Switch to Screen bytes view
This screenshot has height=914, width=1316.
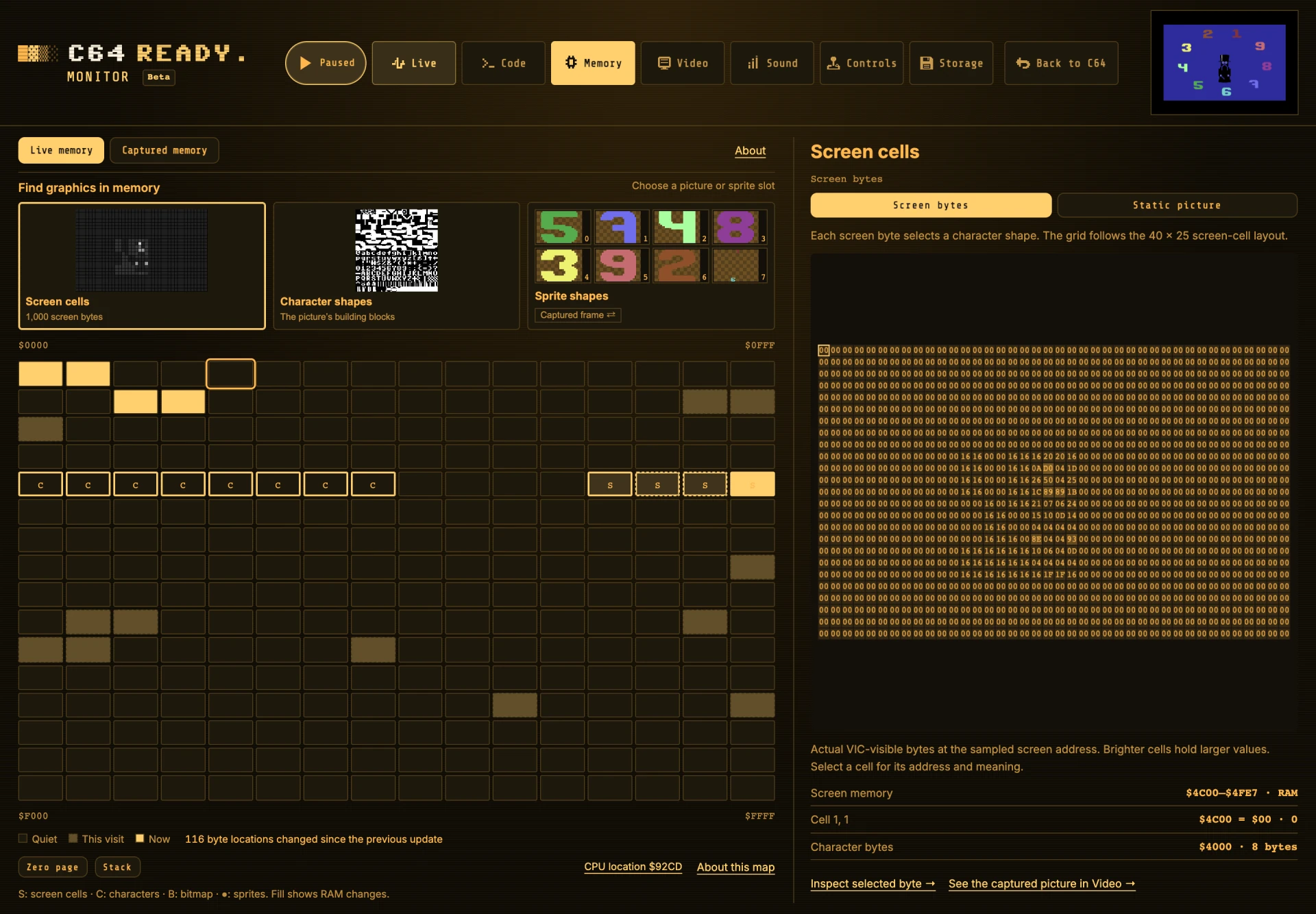tap(931, 205)
